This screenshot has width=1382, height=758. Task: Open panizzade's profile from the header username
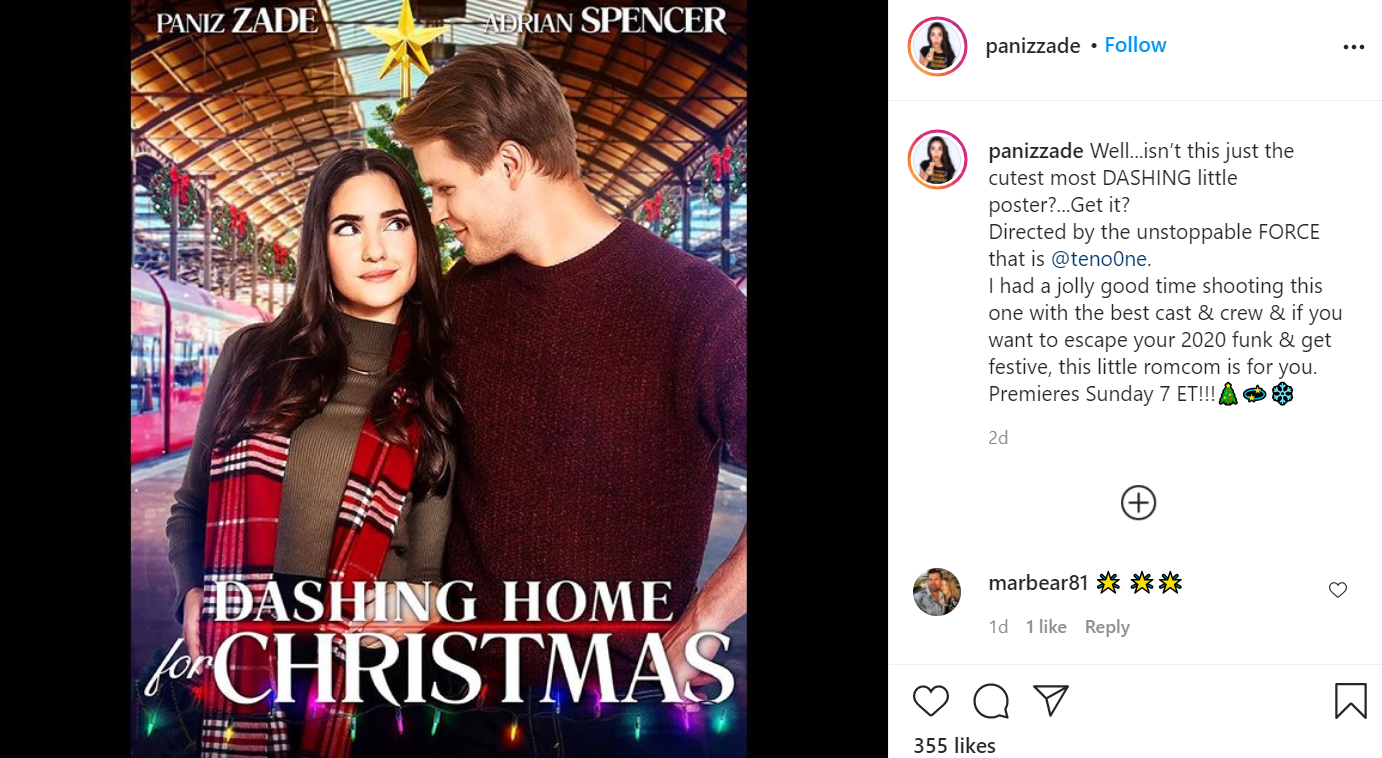point(1032,44)
